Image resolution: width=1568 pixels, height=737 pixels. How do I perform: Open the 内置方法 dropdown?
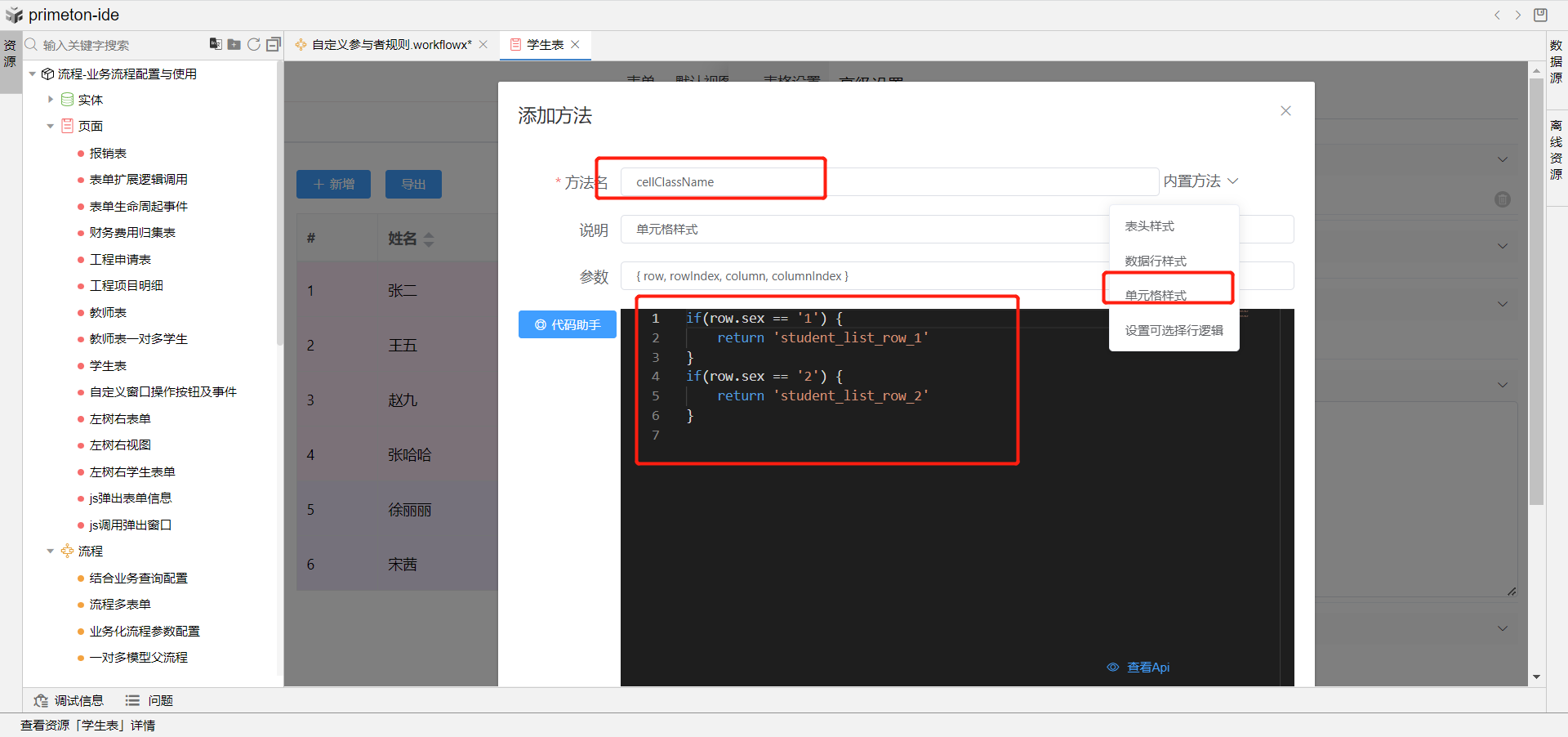[1200, 181]
